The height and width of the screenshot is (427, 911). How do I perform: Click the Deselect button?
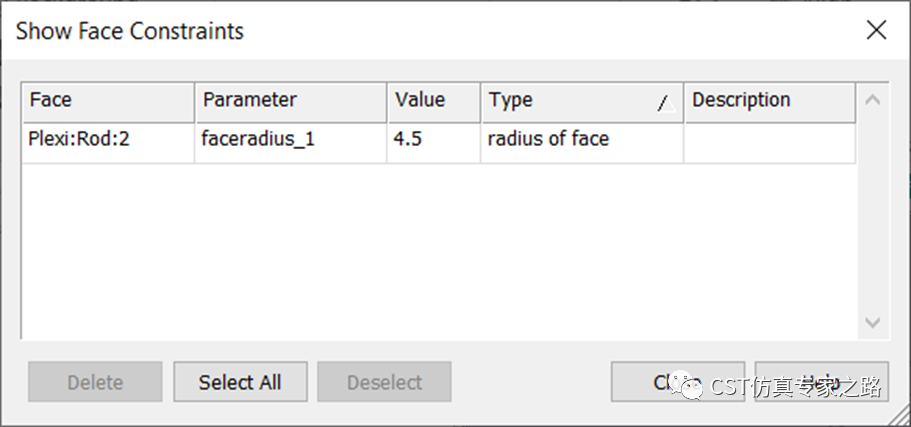click(x=384, y=382)
